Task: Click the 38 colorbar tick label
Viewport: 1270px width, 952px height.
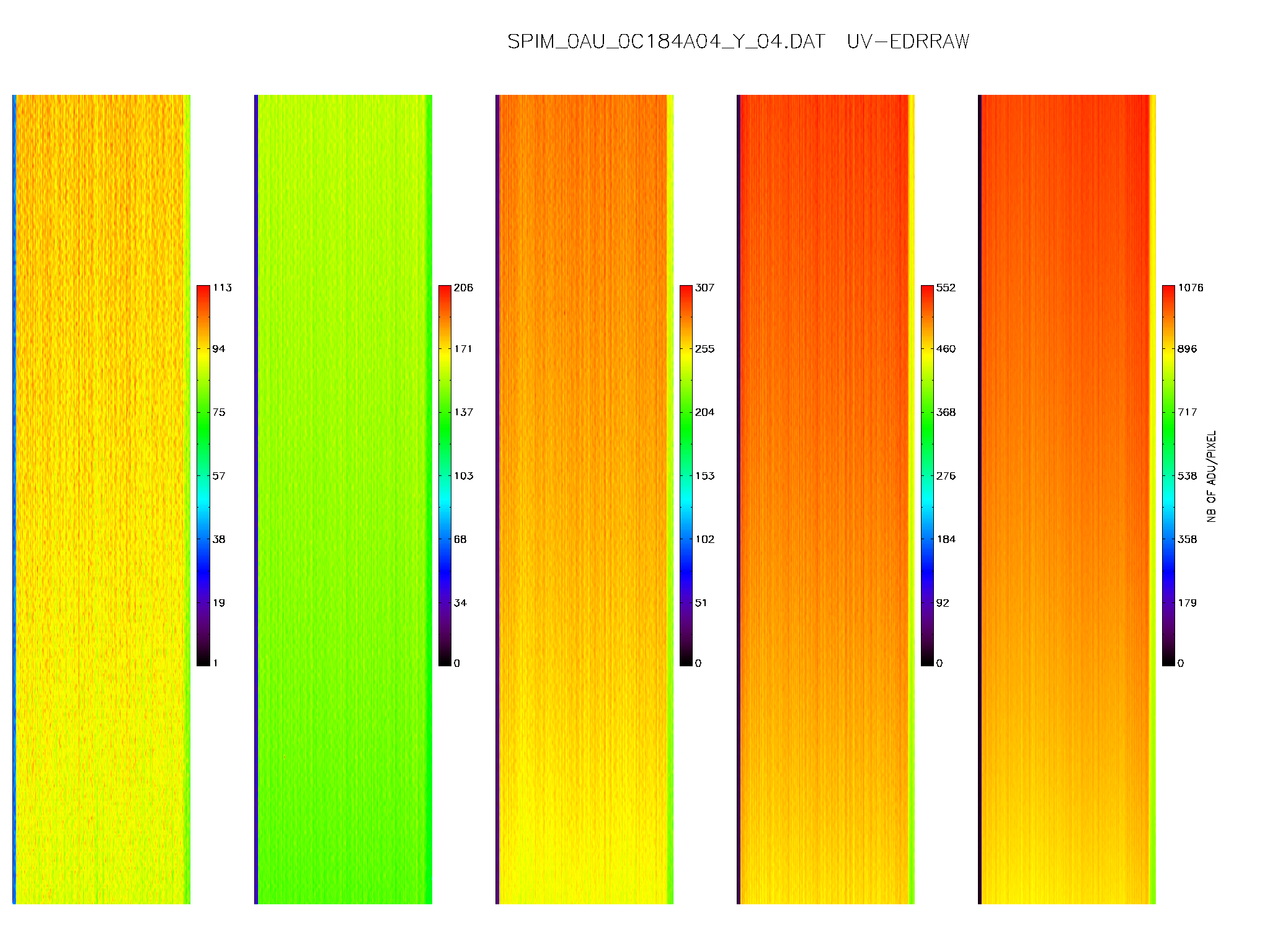Action: tap(219, 539)
